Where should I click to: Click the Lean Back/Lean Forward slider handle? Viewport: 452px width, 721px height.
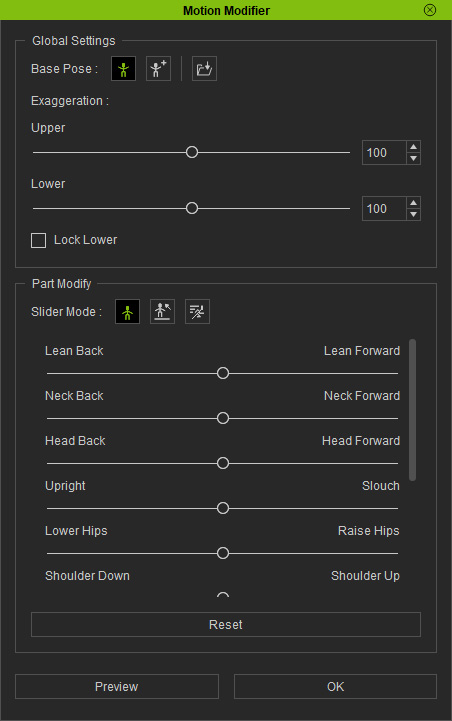[223, 373]
